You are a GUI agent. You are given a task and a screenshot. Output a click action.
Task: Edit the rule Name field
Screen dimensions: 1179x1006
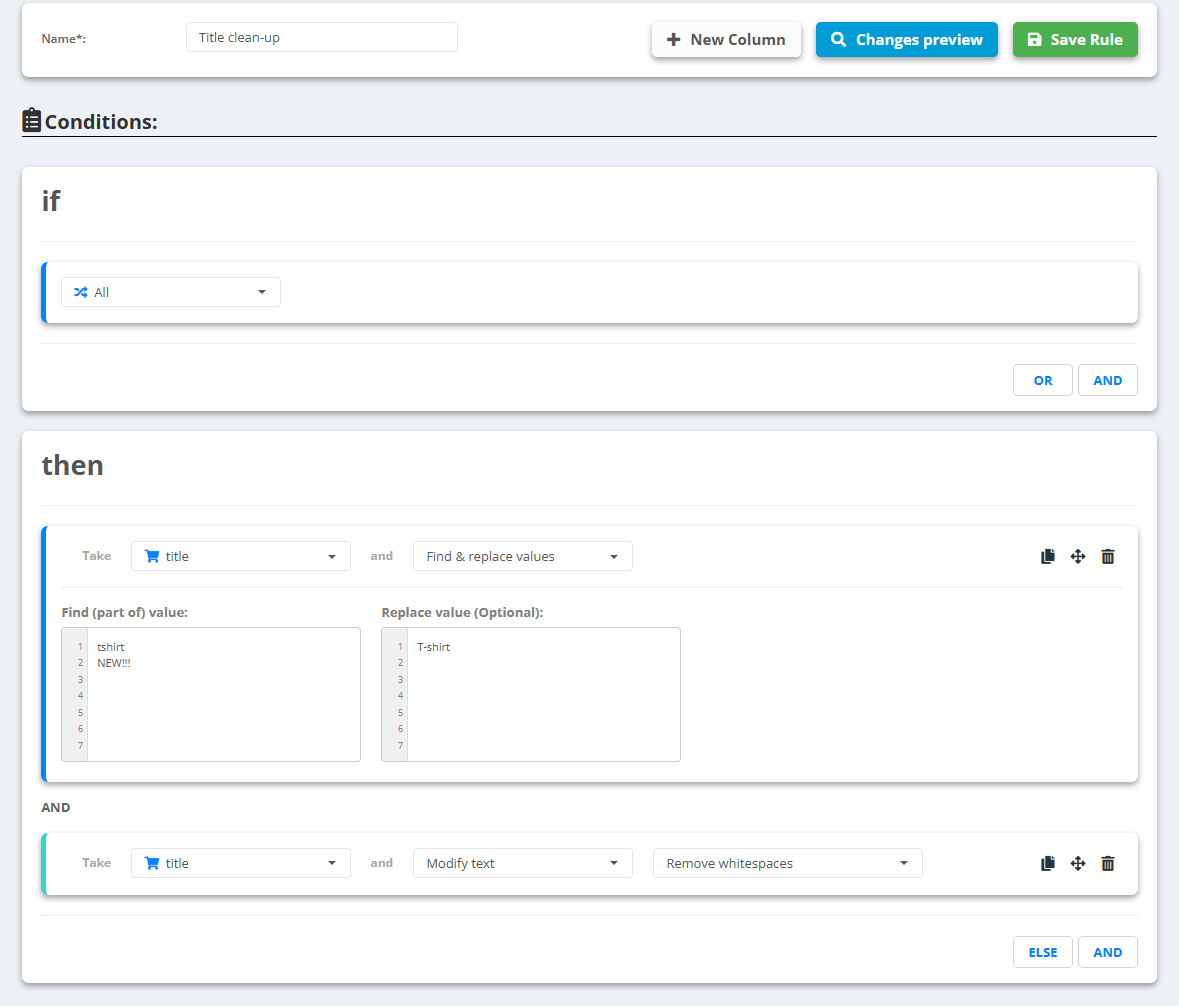[x=322, y=37]
